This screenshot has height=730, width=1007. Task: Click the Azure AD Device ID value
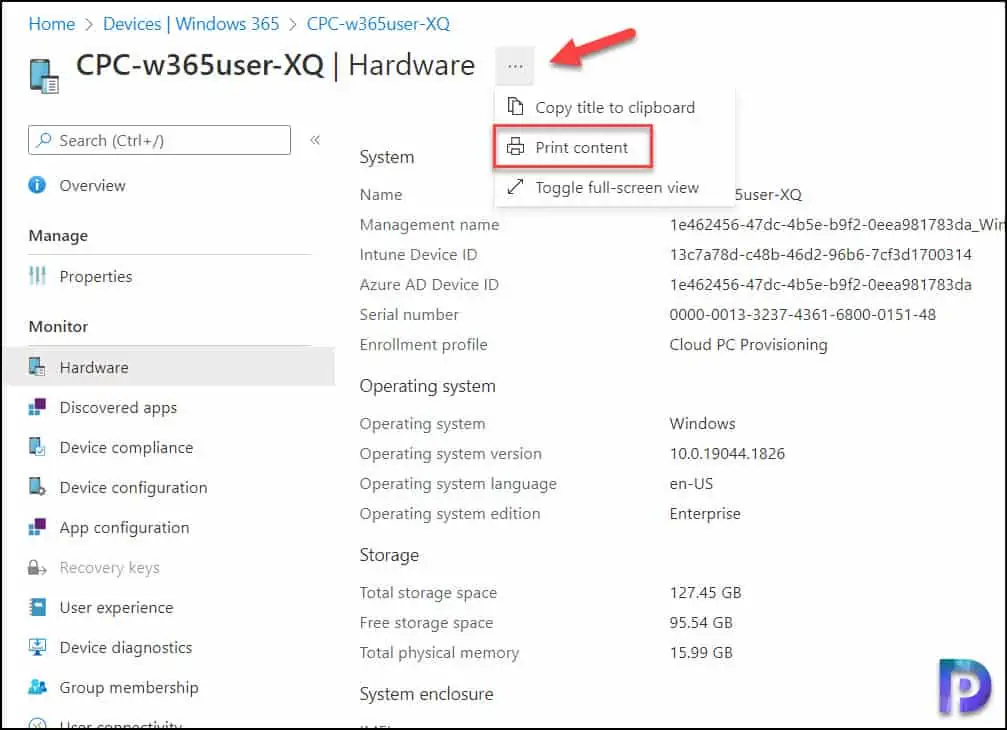pos(820,284)
